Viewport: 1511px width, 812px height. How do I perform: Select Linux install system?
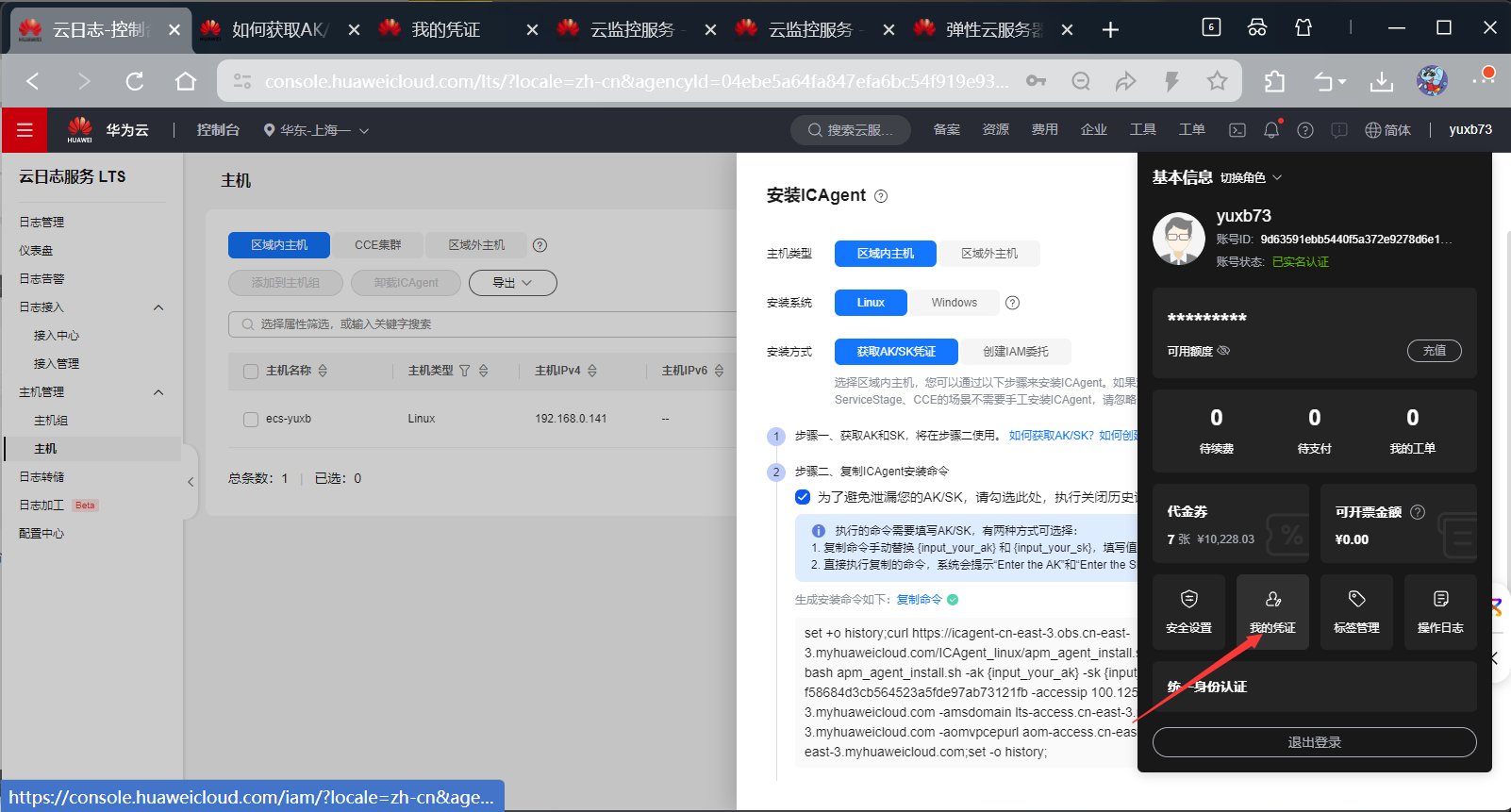coord(871,303)
